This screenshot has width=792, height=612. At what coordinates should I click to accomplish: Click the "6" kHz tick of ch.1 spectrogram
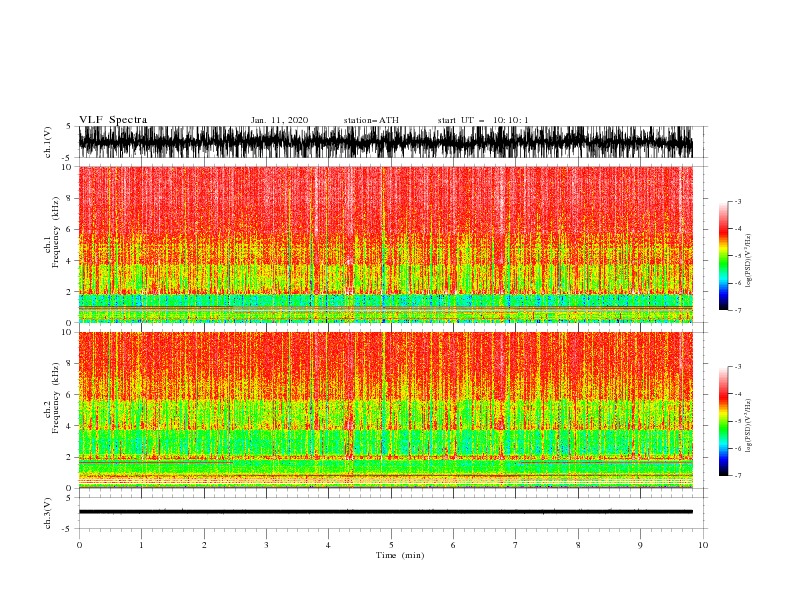pyautogui.click(x=71, y=229)
